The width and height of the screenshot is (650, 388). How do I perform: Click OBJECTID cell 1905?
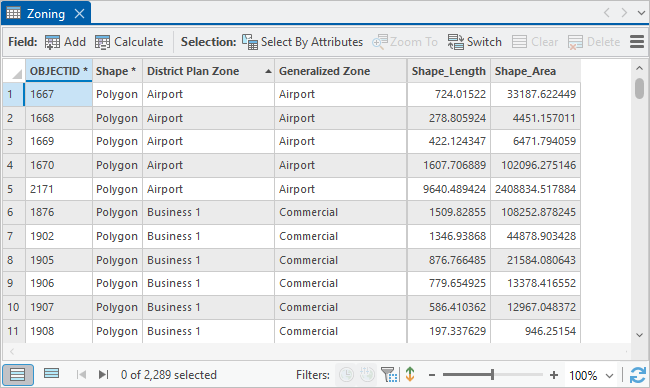coord(59,260)
